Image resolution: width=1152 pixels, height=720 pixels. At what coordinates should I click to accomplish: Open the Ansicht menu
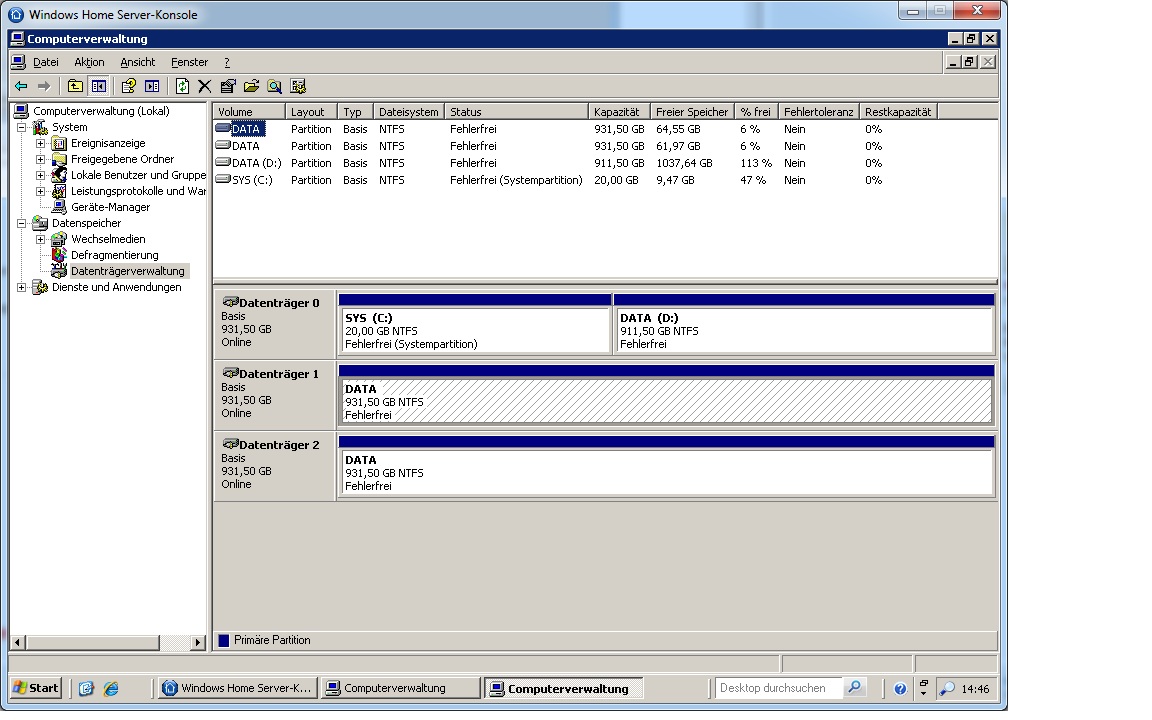coord(138,62)
